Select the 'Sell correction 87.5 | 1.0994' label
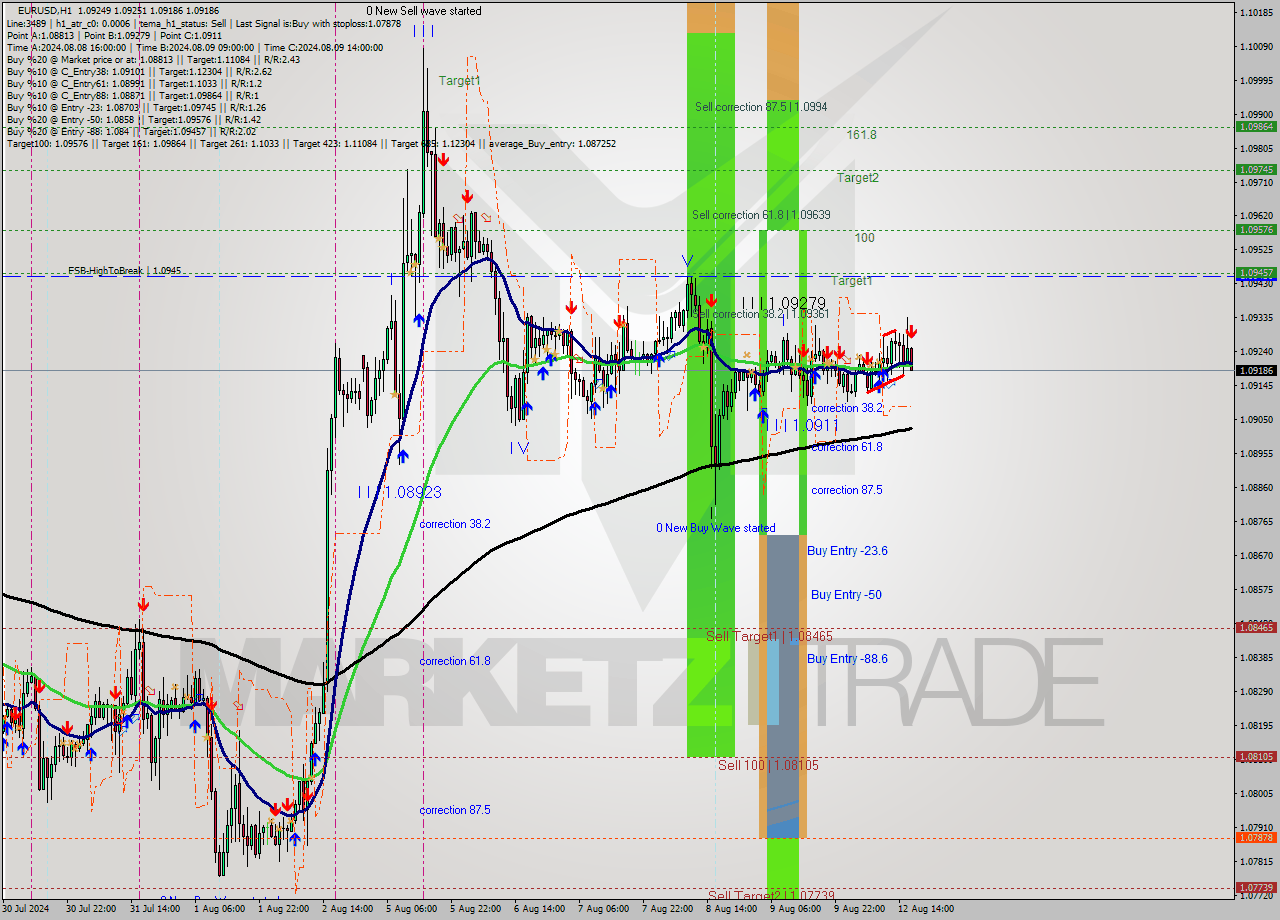 761,106
